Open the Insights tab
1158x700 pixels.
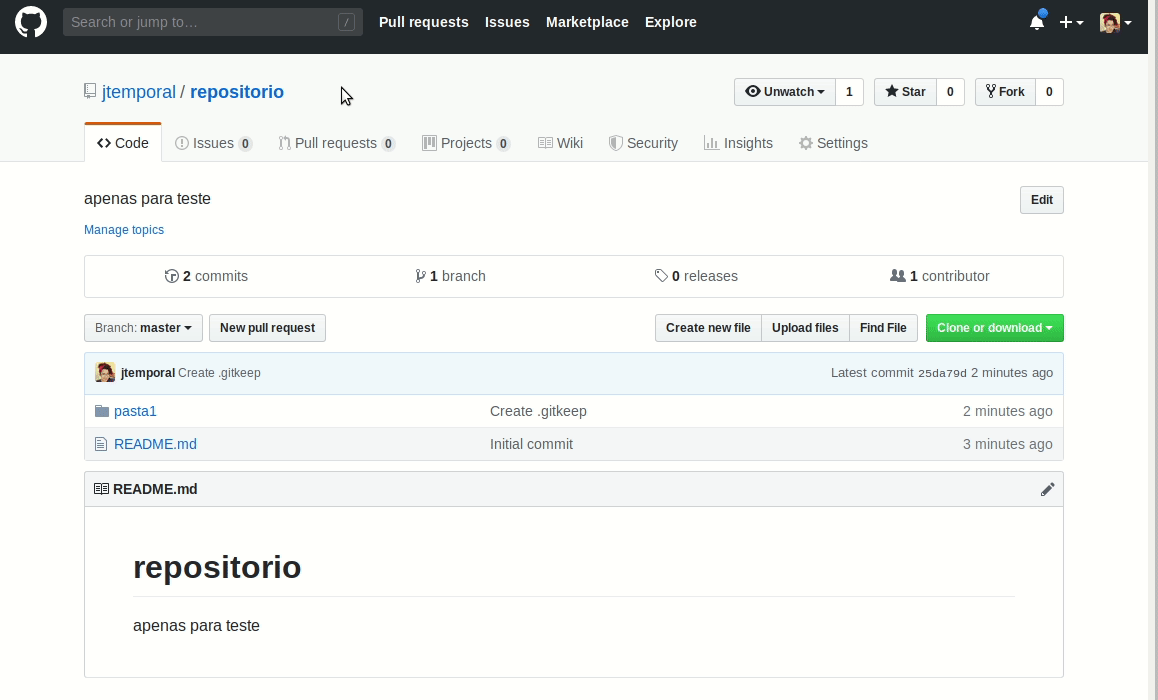point(739,143)
